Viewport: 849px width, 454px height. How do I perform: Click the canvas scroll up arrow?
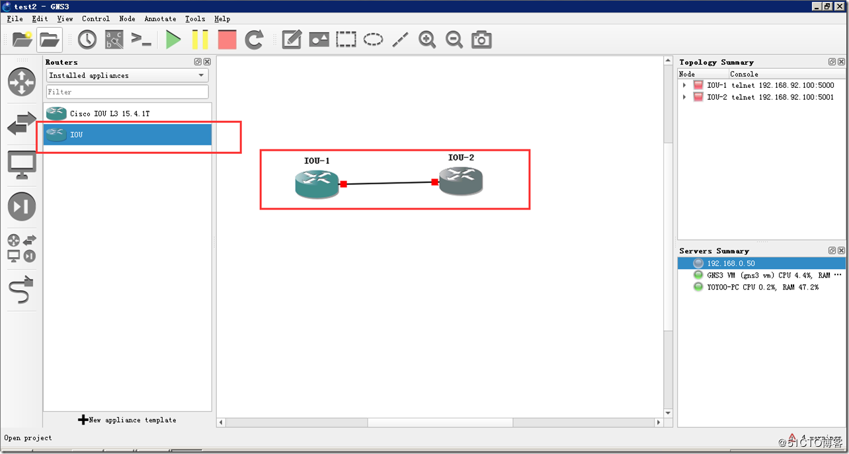tap(668, 61)
